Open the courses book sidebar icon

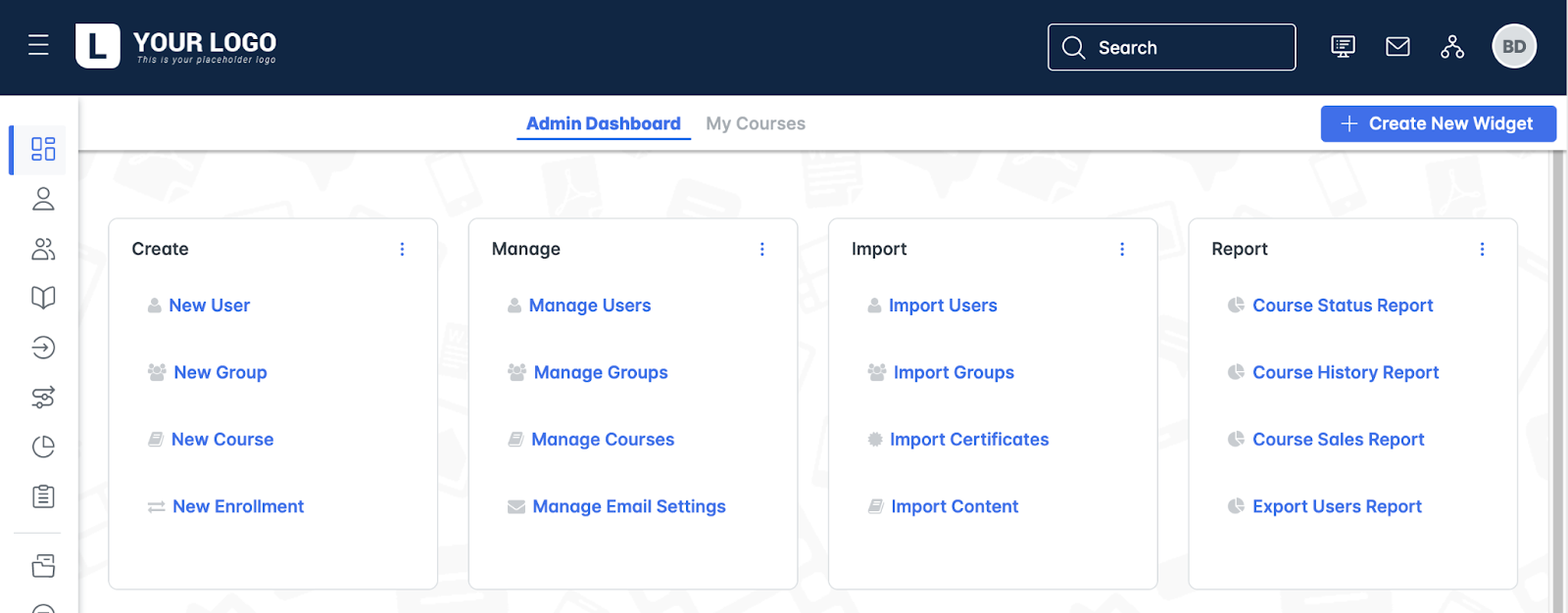pyautogui.click(x=43, y=298)
